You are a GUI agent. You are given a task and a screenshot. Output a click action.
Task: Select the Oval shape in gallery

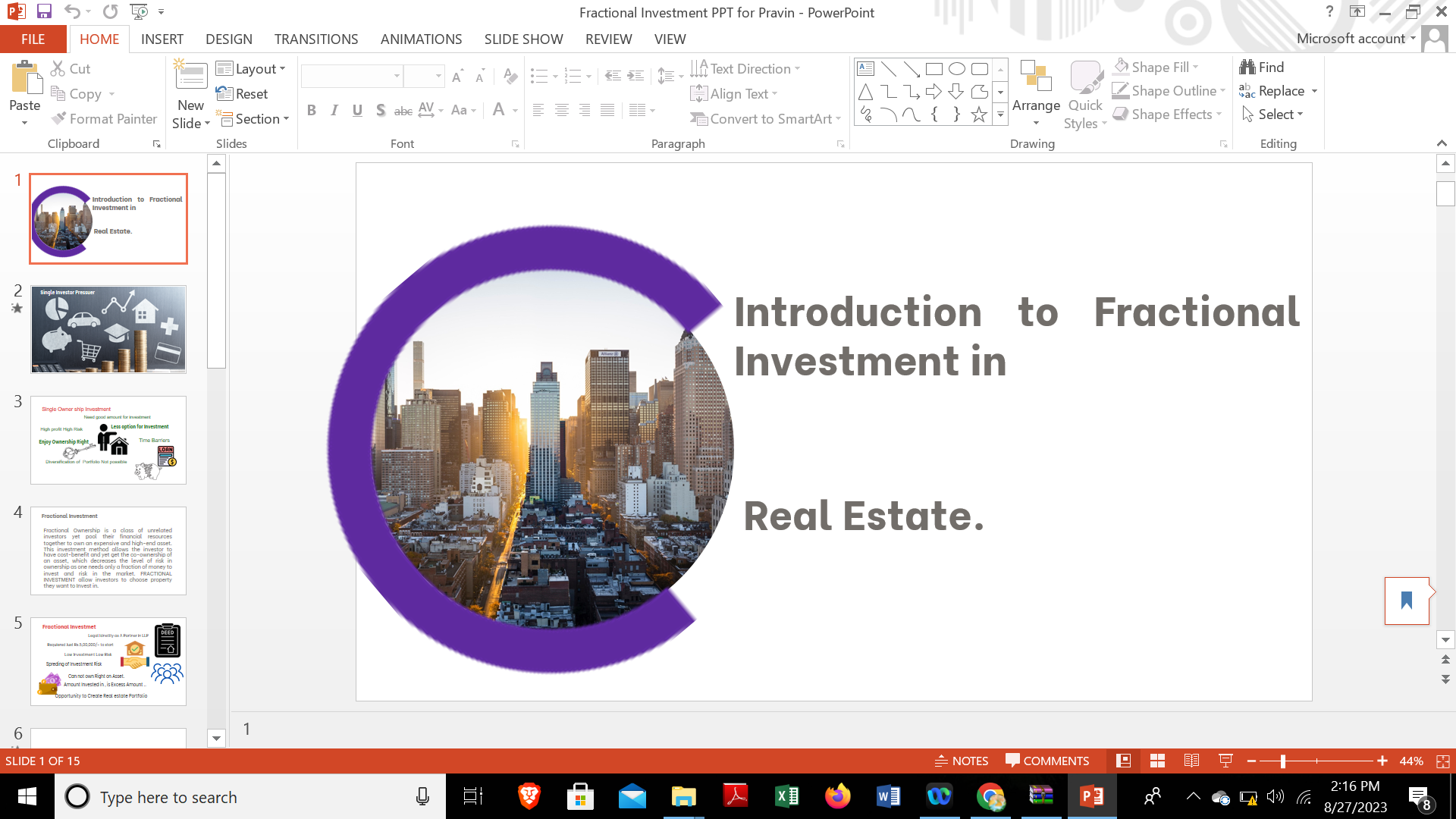(957, 69)
